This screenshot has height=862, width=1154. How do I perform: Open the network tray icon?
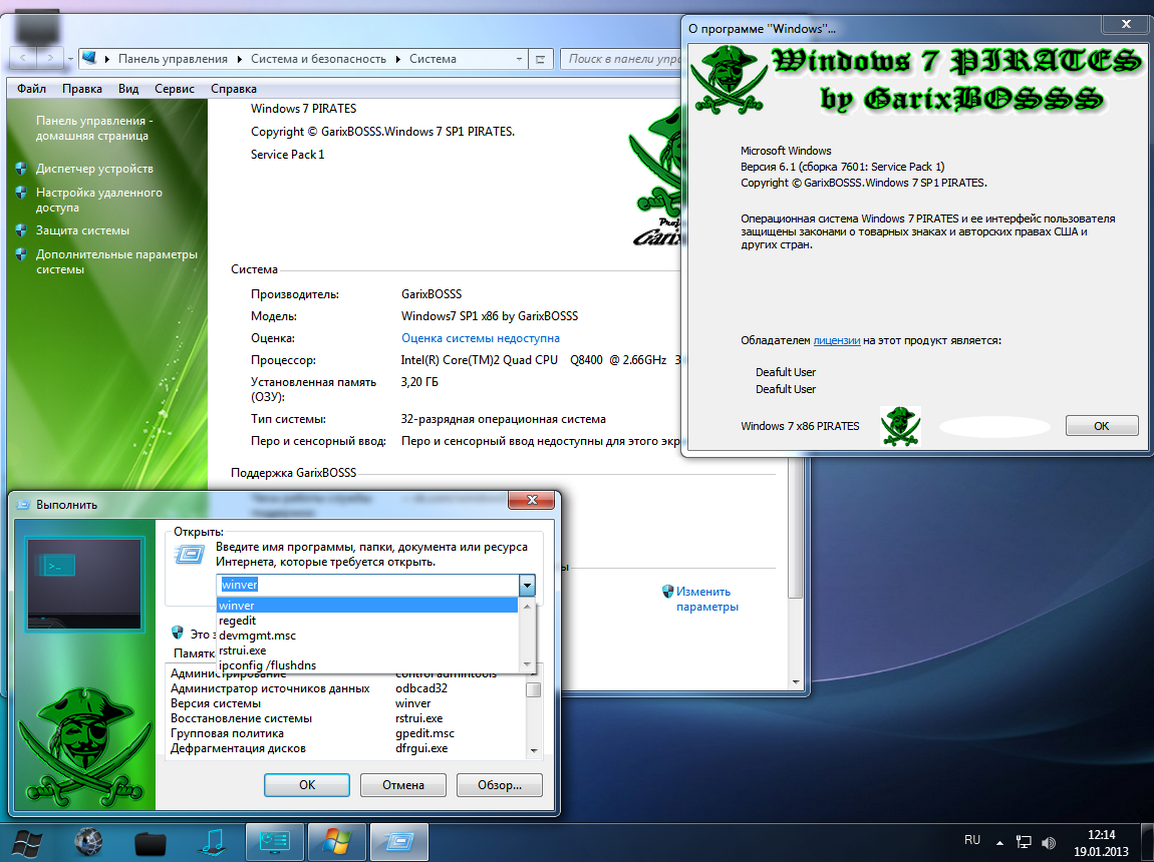[x=1023, y=842]
